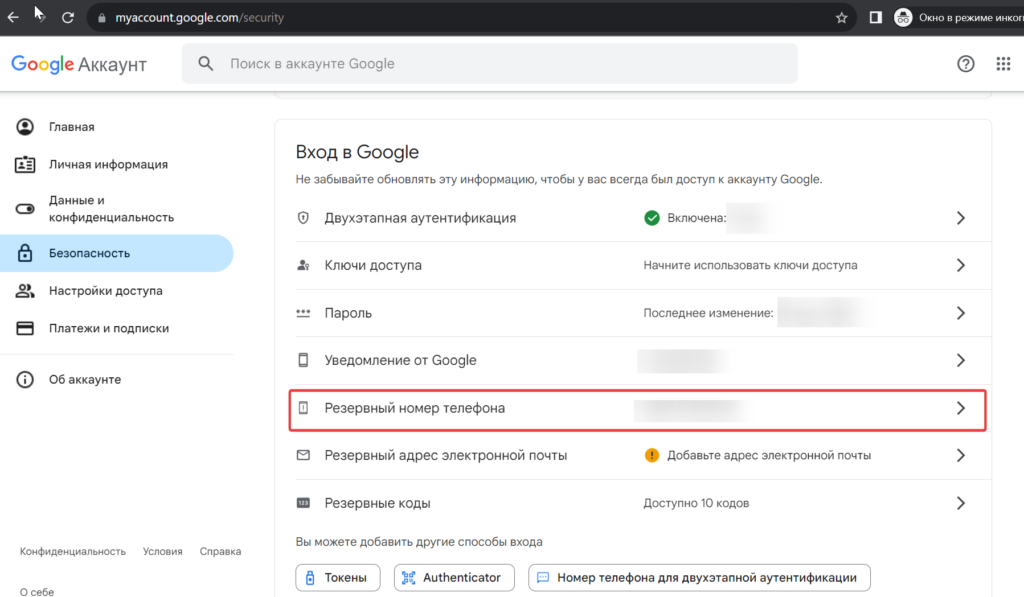Click the green check next to Включена

point(652,218)
